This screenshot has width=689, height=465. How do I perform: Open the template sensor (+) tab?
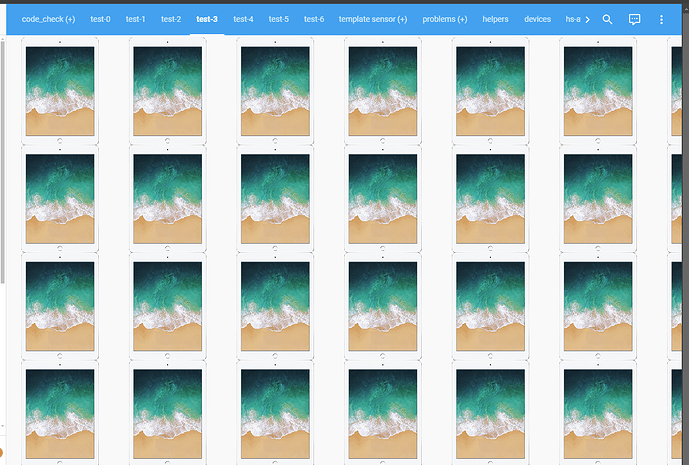coord(373,19)
